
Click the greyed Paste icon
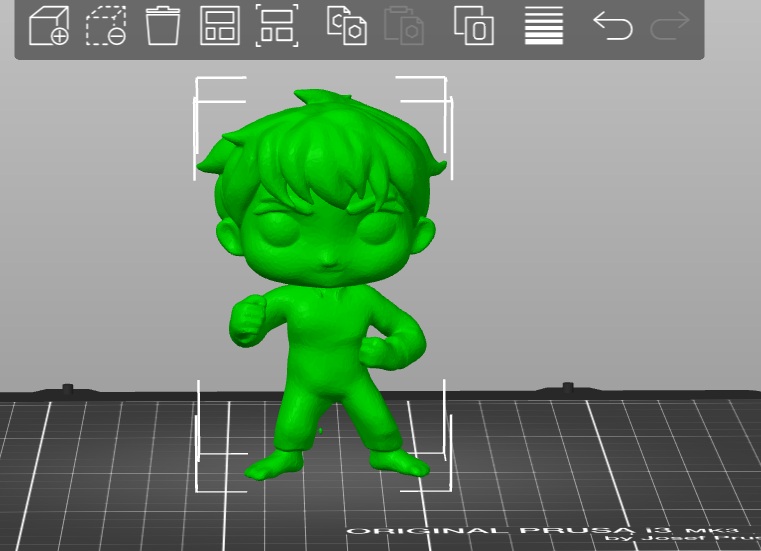[404, 26]
